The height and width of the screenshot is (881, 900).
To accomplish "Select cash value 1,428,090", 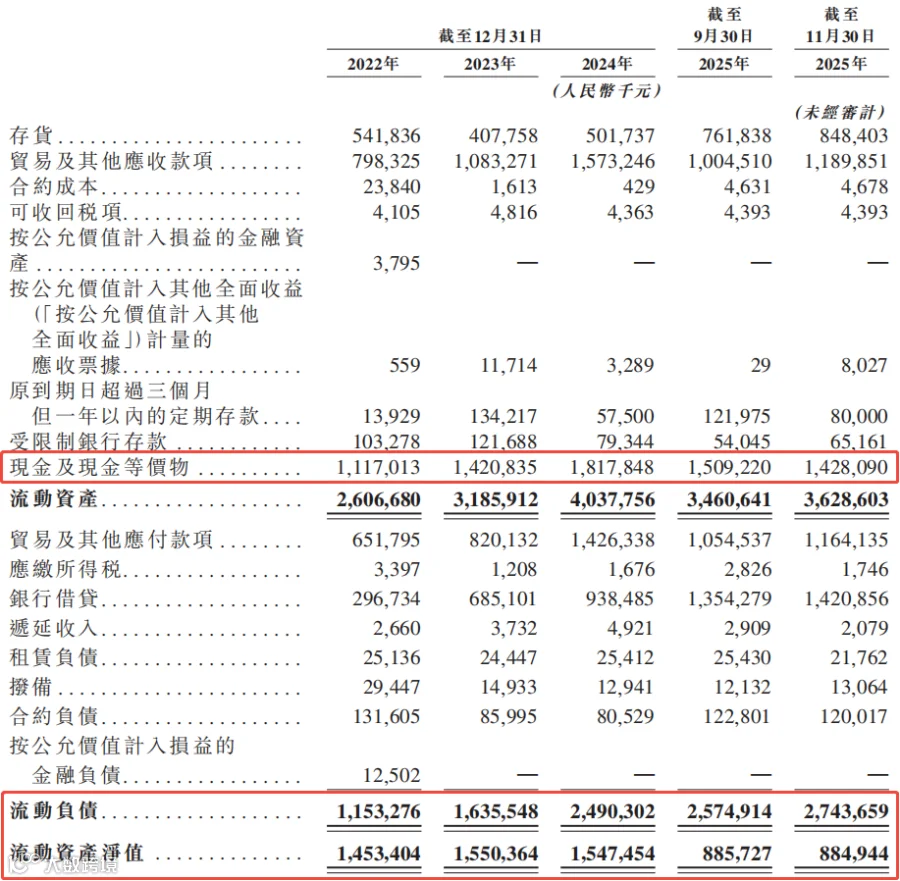I will point(846,467).
